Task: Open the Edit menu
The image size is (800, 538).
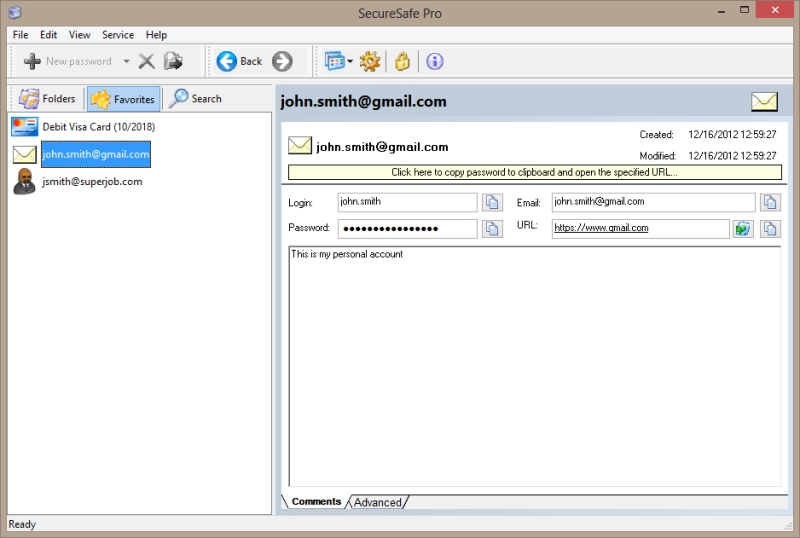Action: point(48,35)
